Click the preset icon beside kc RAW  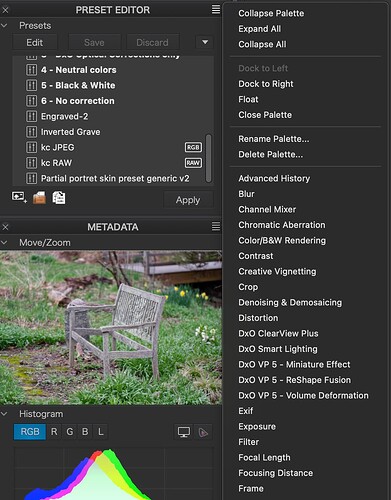[x=31, y=163]
